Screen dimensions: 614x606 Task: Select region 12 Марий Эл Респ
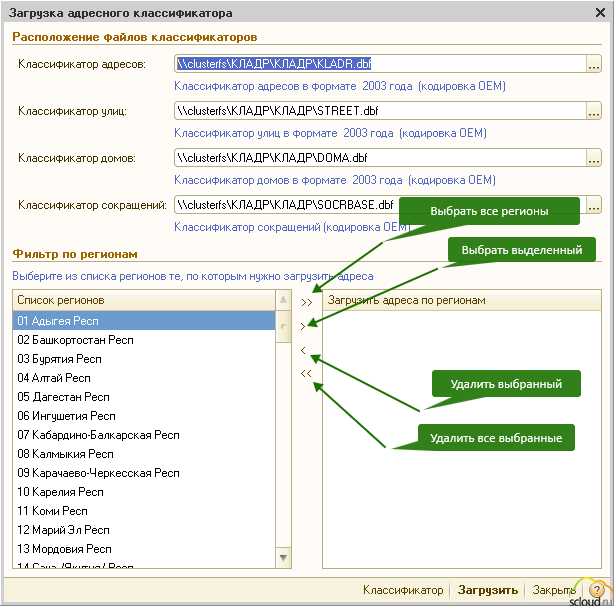pyautogui.click(x=144, y=530)
